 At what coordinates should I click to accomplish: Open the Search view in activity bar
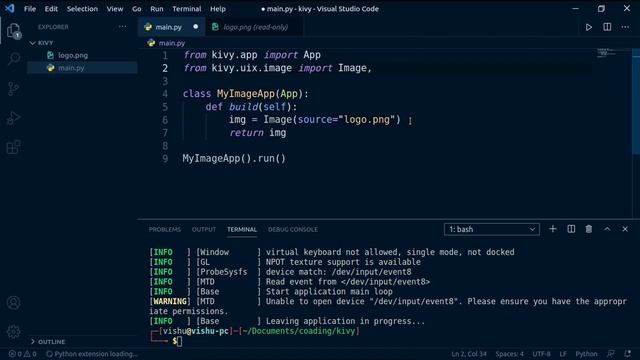[x=13, y=59]
